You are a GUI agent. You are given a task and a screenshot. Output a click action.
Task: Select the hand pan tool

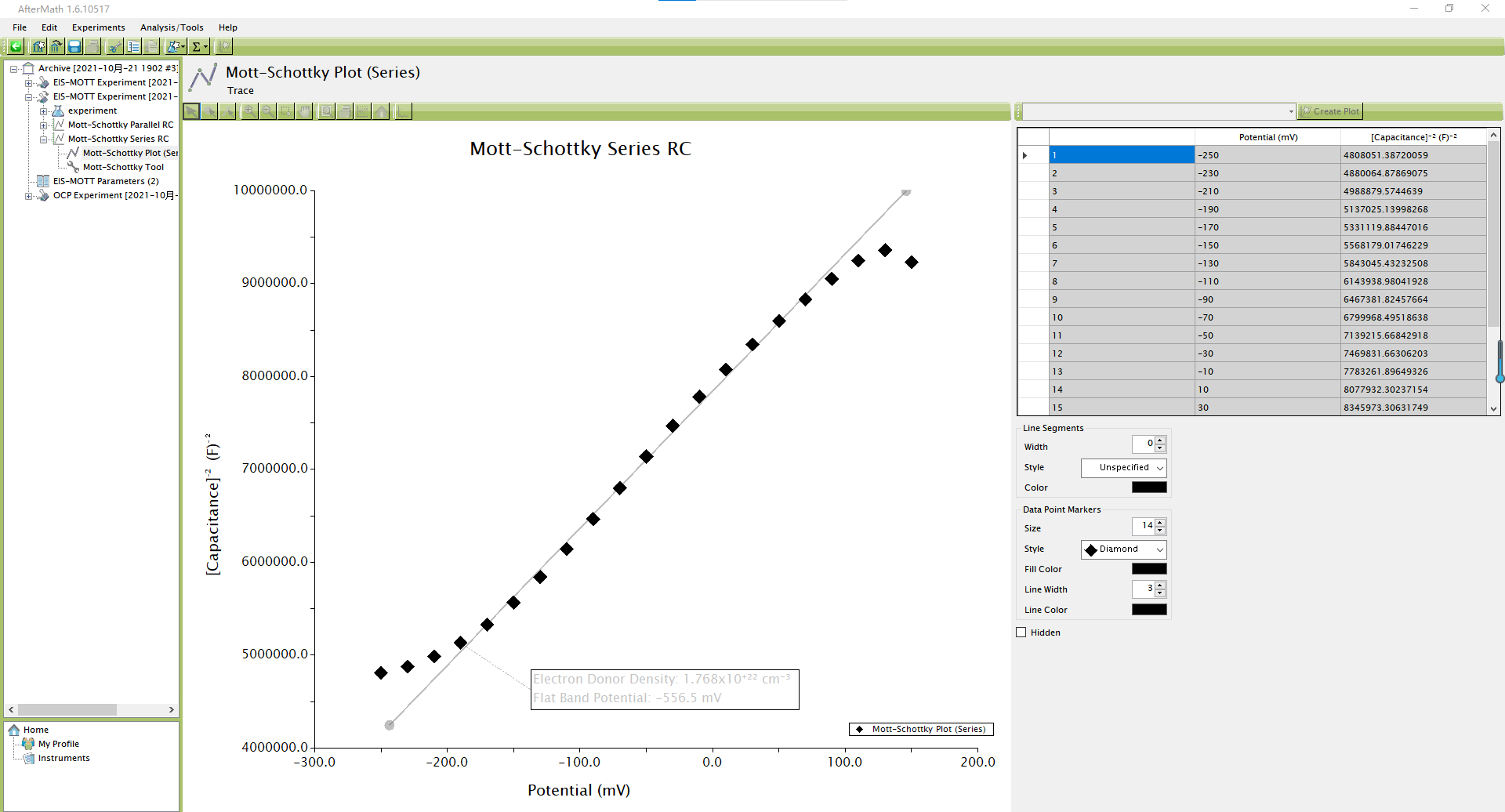pos(305,111)
